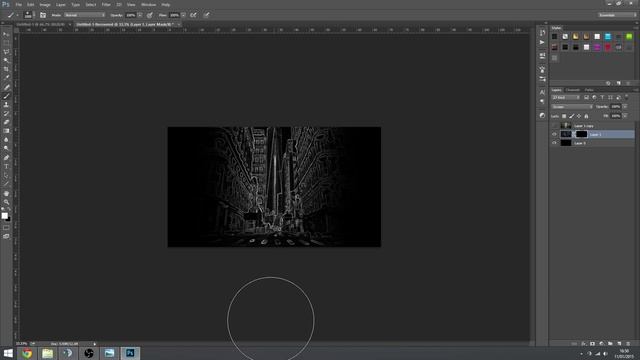Image resolution: width=640 pixels, height=360 pixels.
Task: Select the History Brush tool
Action: coord(6,113)
